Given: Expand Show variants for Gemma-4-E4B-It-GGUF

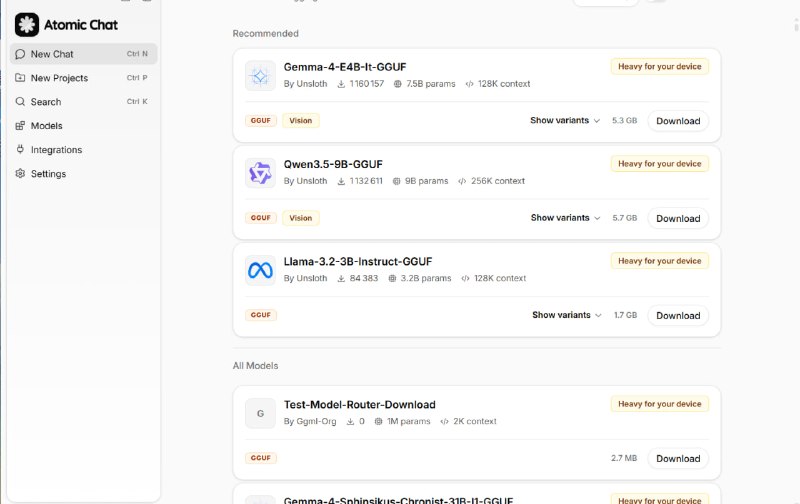Looking at the screenshot, I should click(565, 120).
